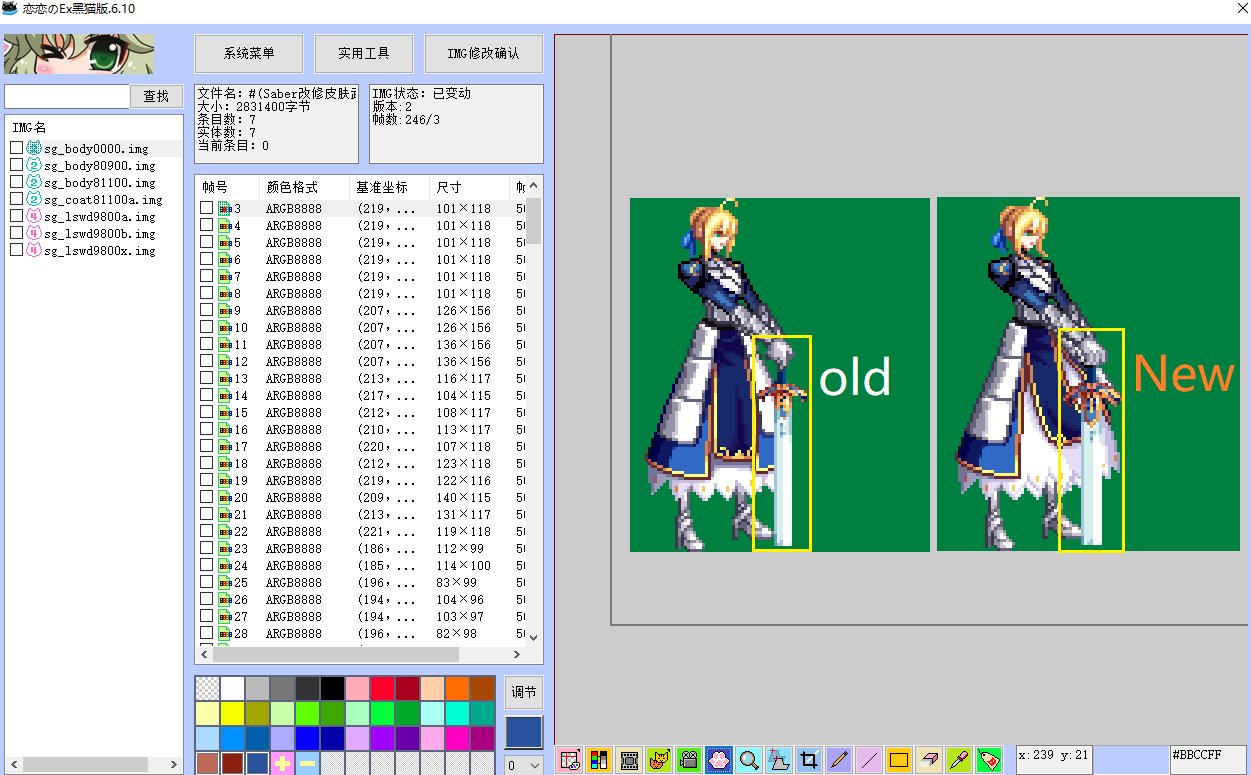Click the blue mountain canvas icon
The height and width of the screenshot is (775, 1251).
(x=779, y=759)
